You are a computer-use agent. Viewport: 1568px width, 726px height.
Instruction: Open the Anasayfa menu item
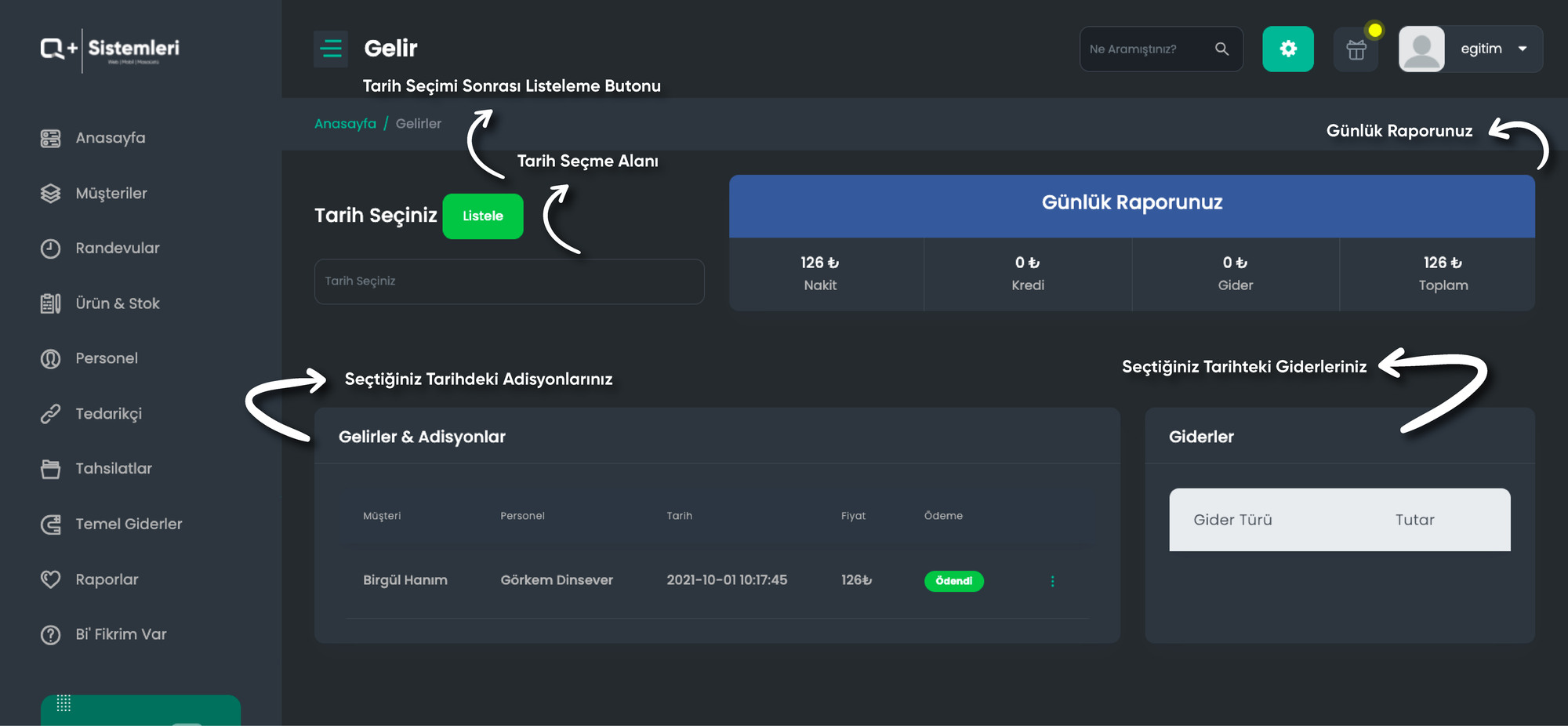(x=111, y=138)
